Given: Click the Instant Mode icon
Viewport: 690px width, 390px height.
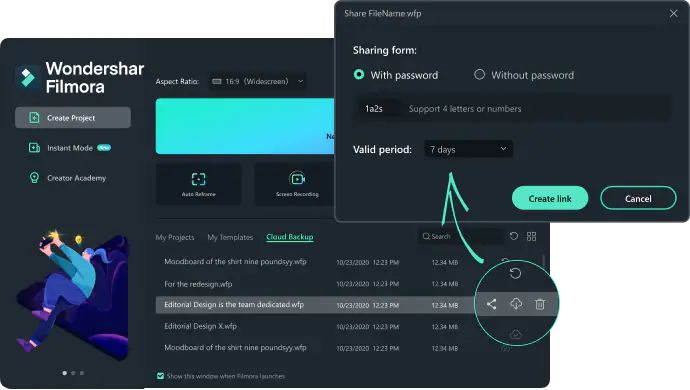Looking at the screenshot, I should (x=34, y=148).
